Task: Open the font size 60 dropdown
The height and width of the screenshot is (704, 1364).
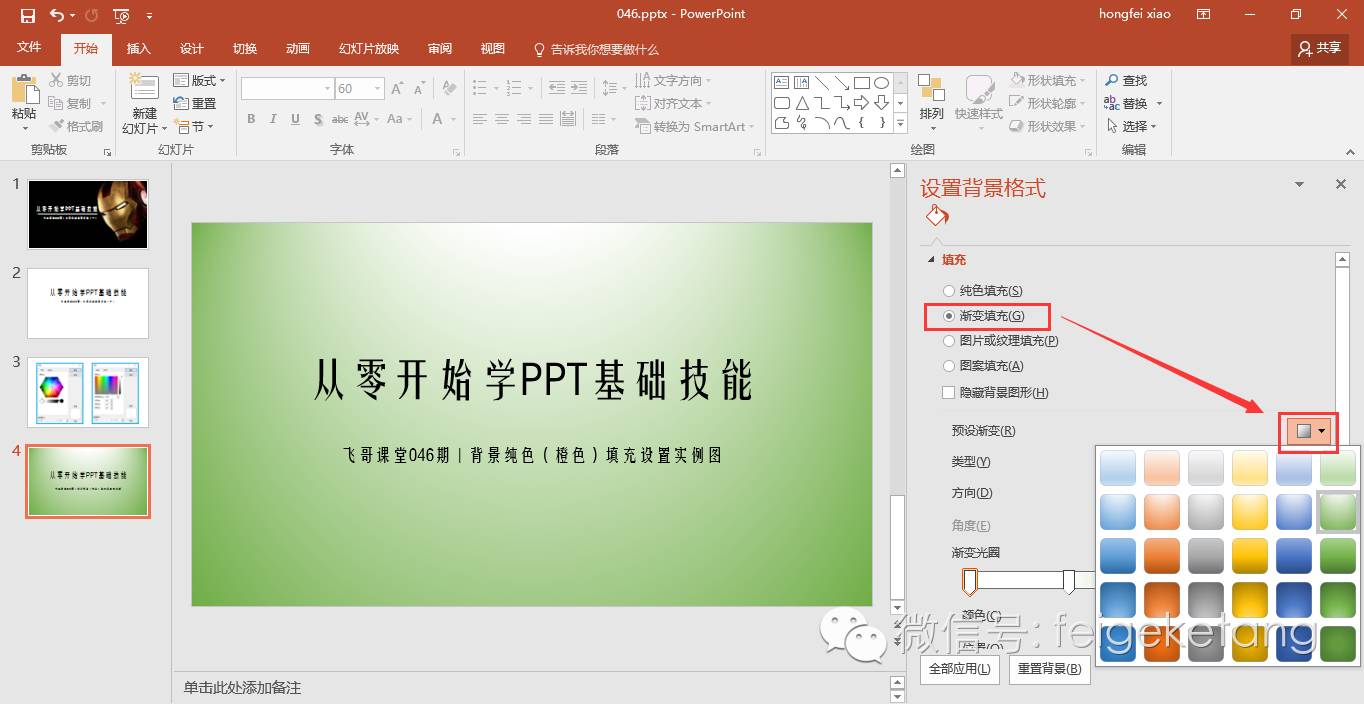Action: tap(378, 89)
